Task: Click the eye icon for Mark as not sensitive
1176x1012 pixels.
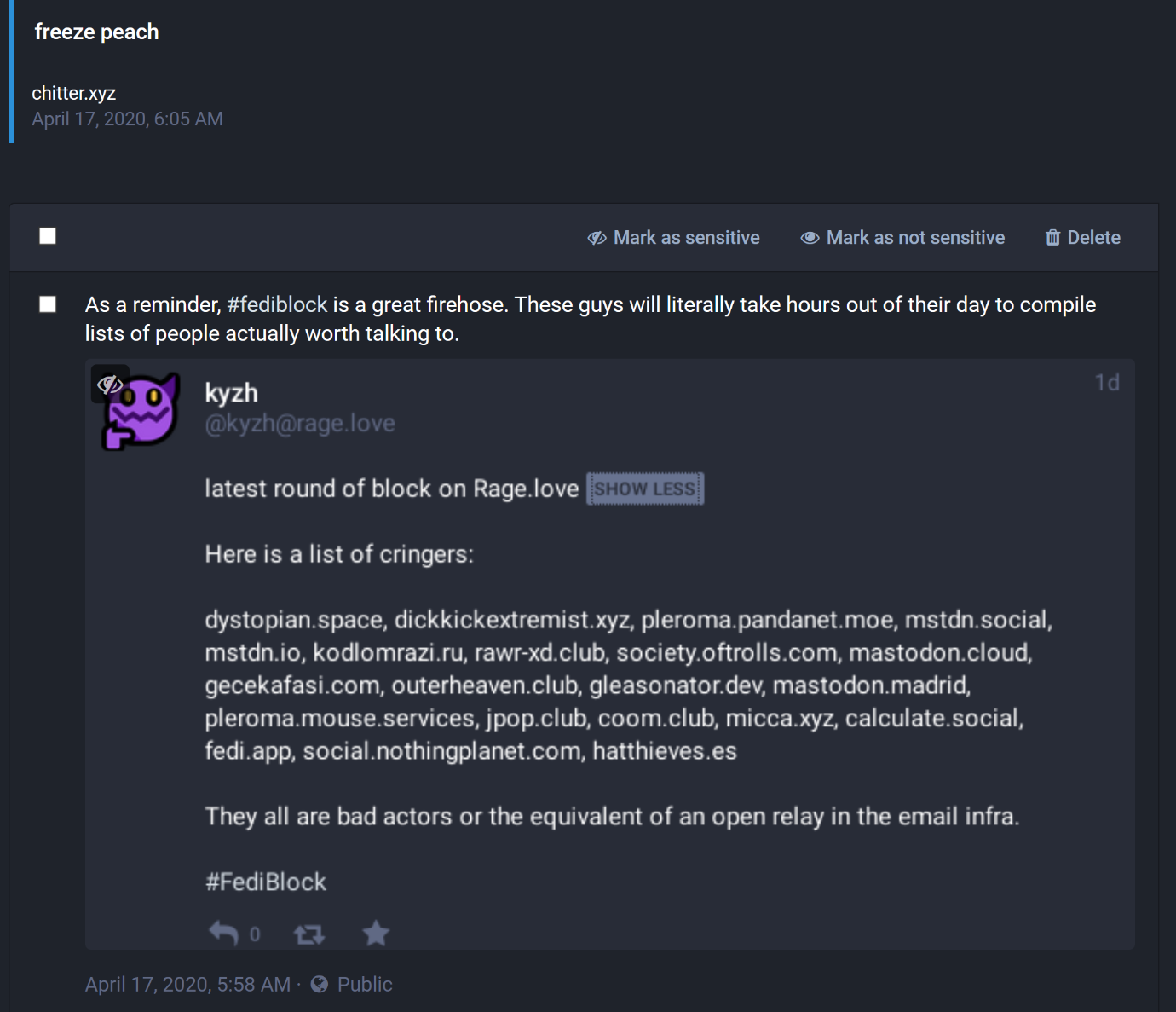Action: [x=810, y=238]
